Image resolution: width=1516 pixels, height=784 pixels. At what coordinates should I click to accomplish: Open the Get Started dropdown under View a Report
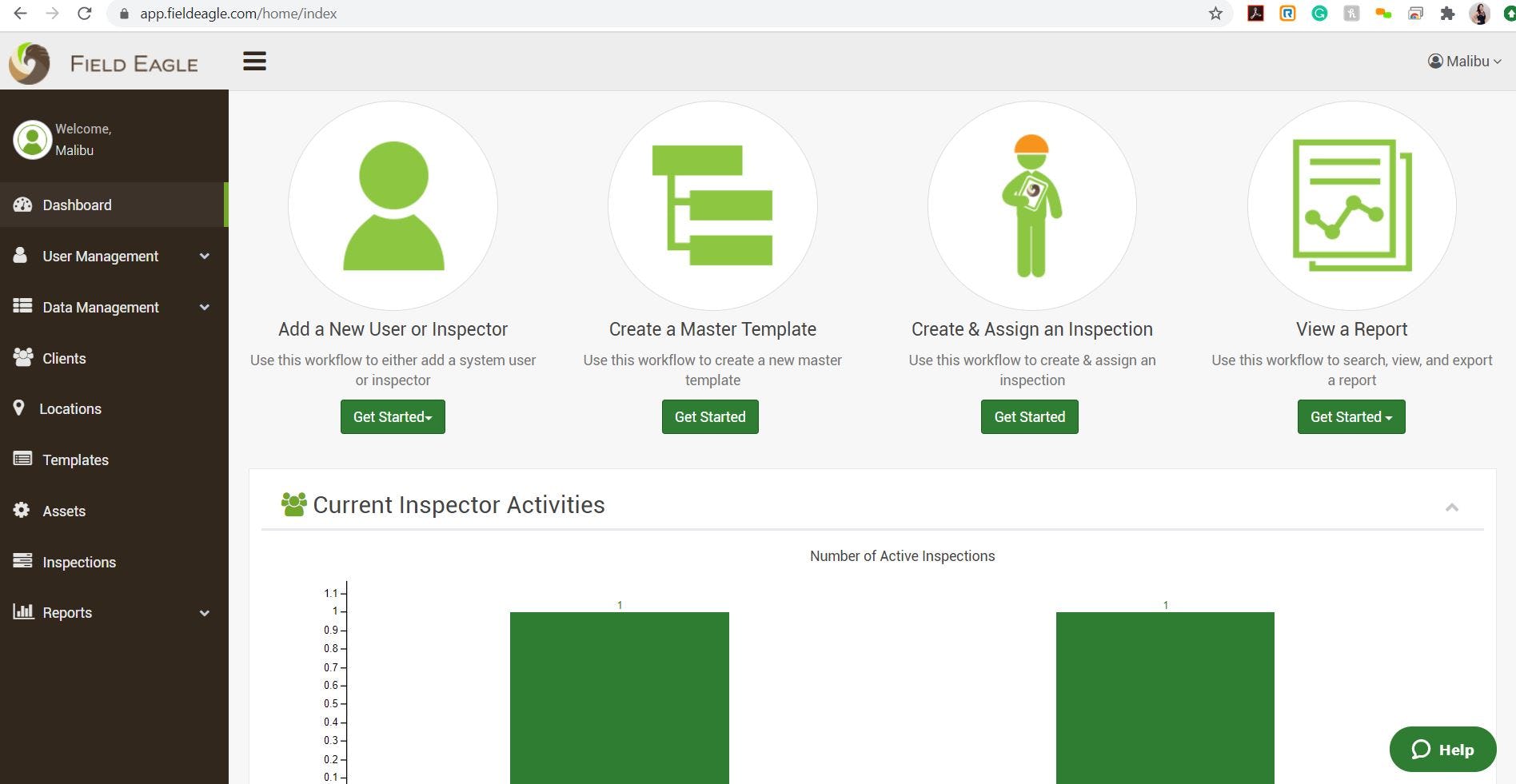pyautogui.click(x=1350, y=416)
